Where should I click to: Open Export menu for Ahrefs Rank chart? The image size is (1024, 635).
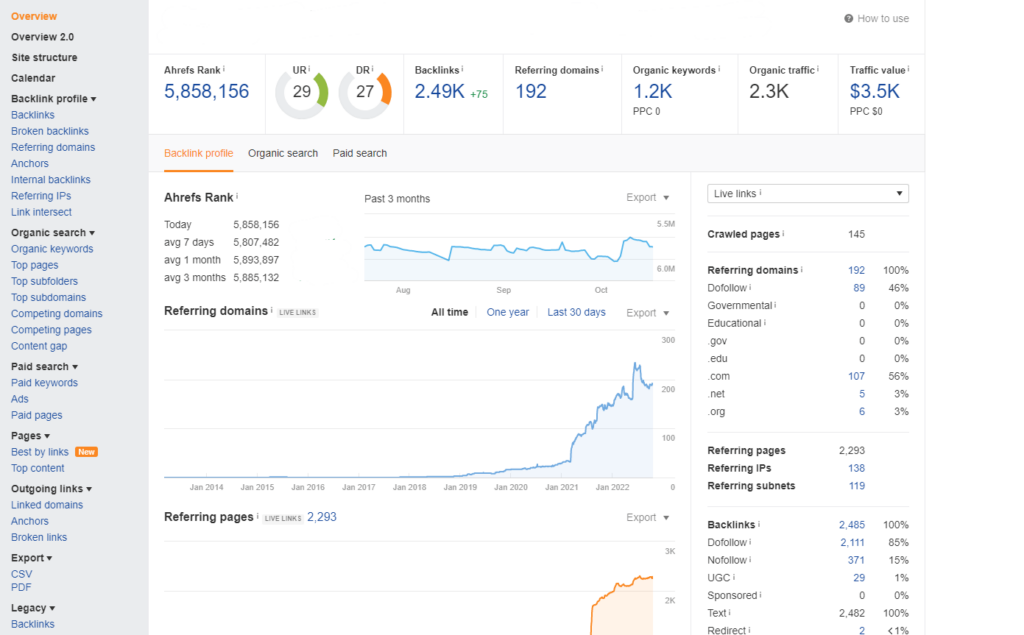pos(648,197)
